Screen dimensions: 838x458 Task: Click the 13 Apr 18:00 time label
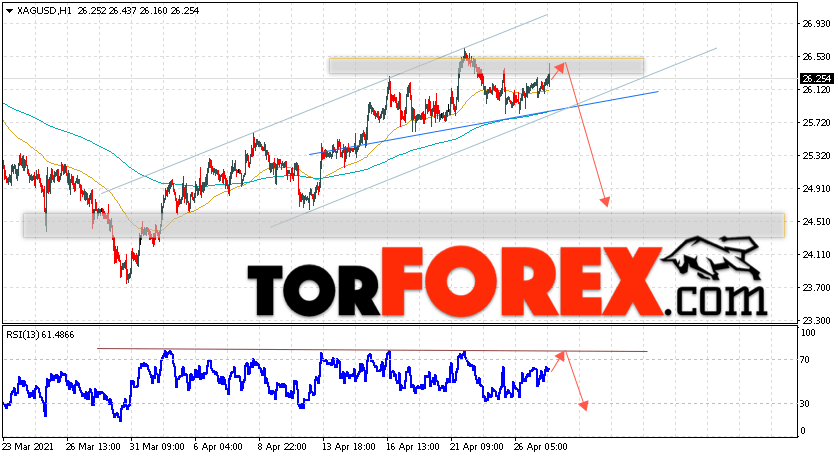tap(350, 446)
